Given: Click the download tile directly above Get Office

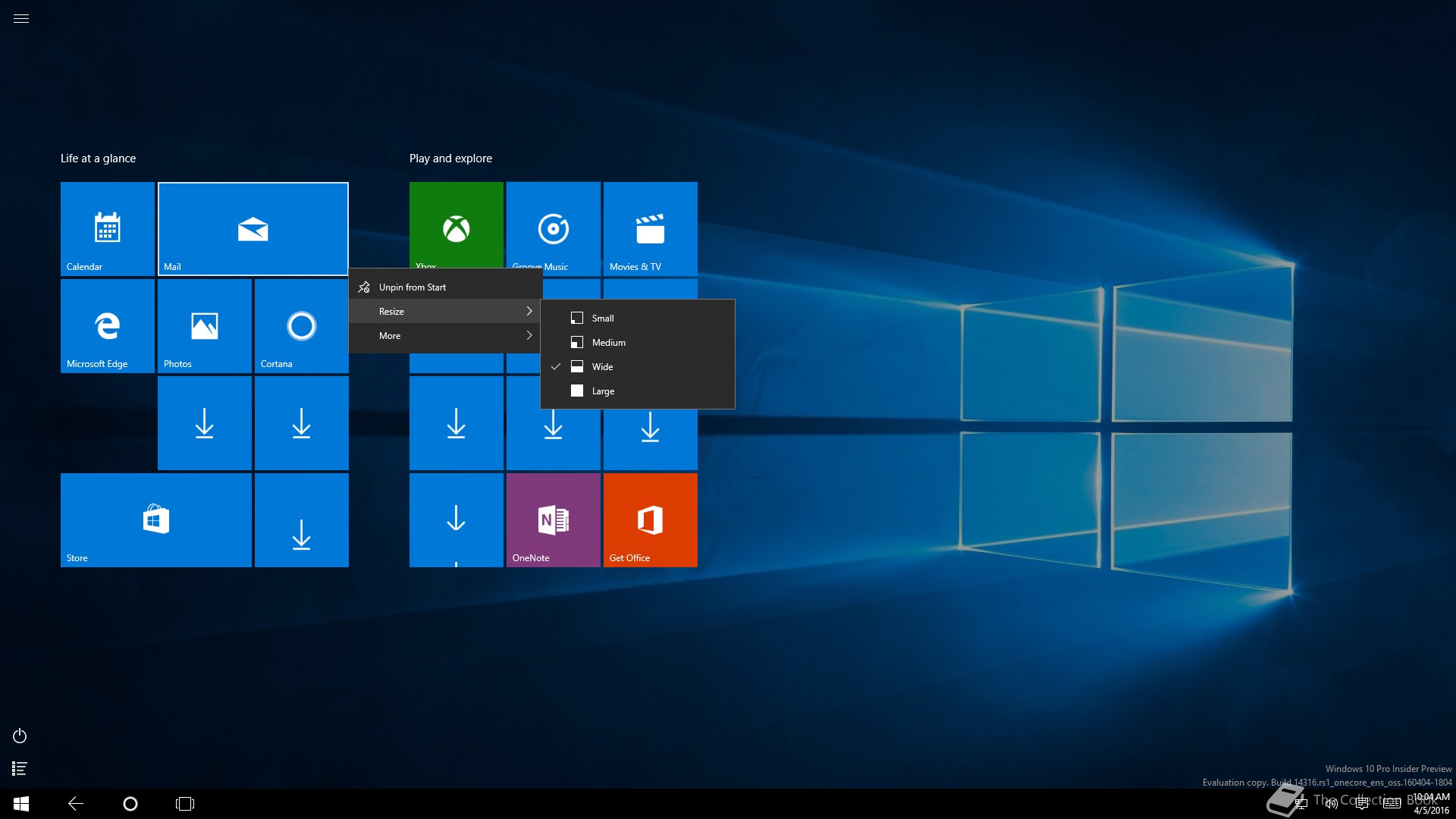Looking at the screenshot, I should point(651,440).
